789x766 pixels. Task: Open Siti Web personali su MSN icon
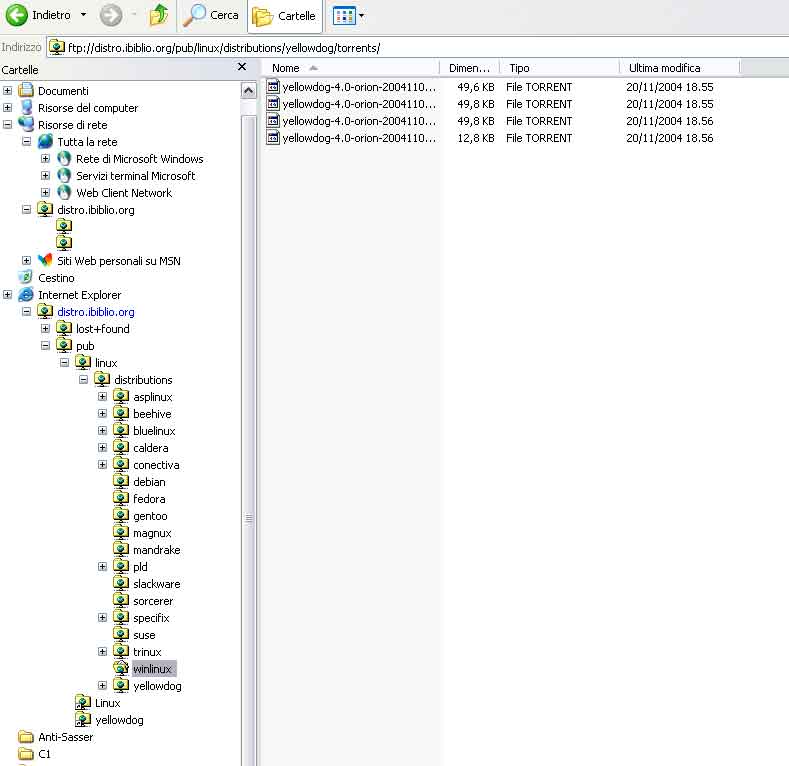tap(45, 260)
